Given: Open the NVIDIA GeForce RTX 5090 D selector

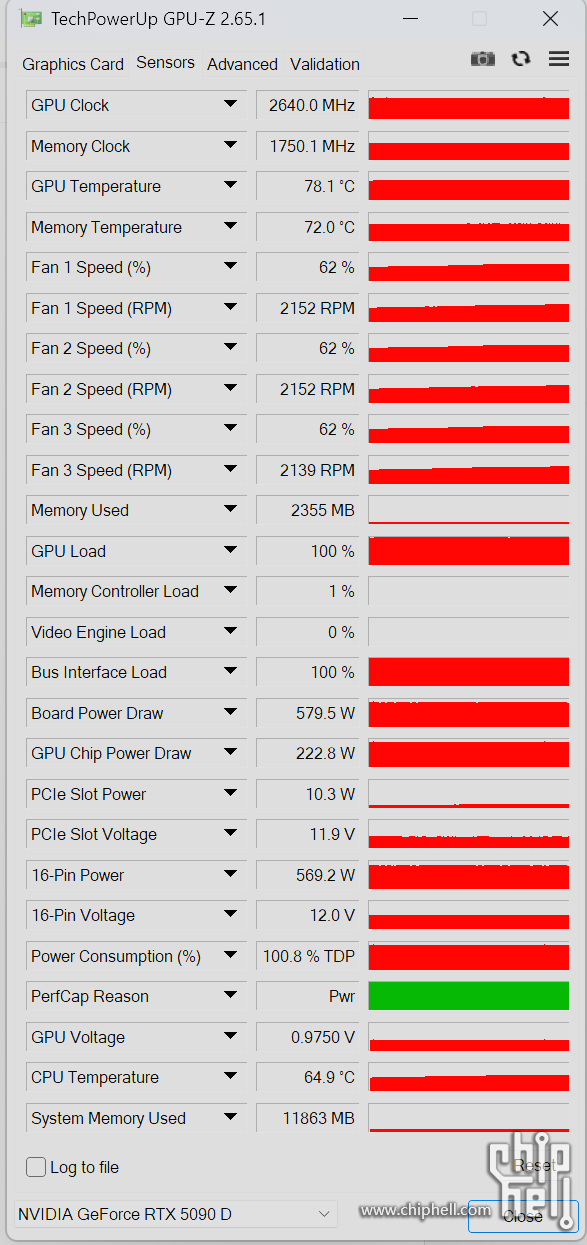Looking at the screenshot, I should (176, 1214).
